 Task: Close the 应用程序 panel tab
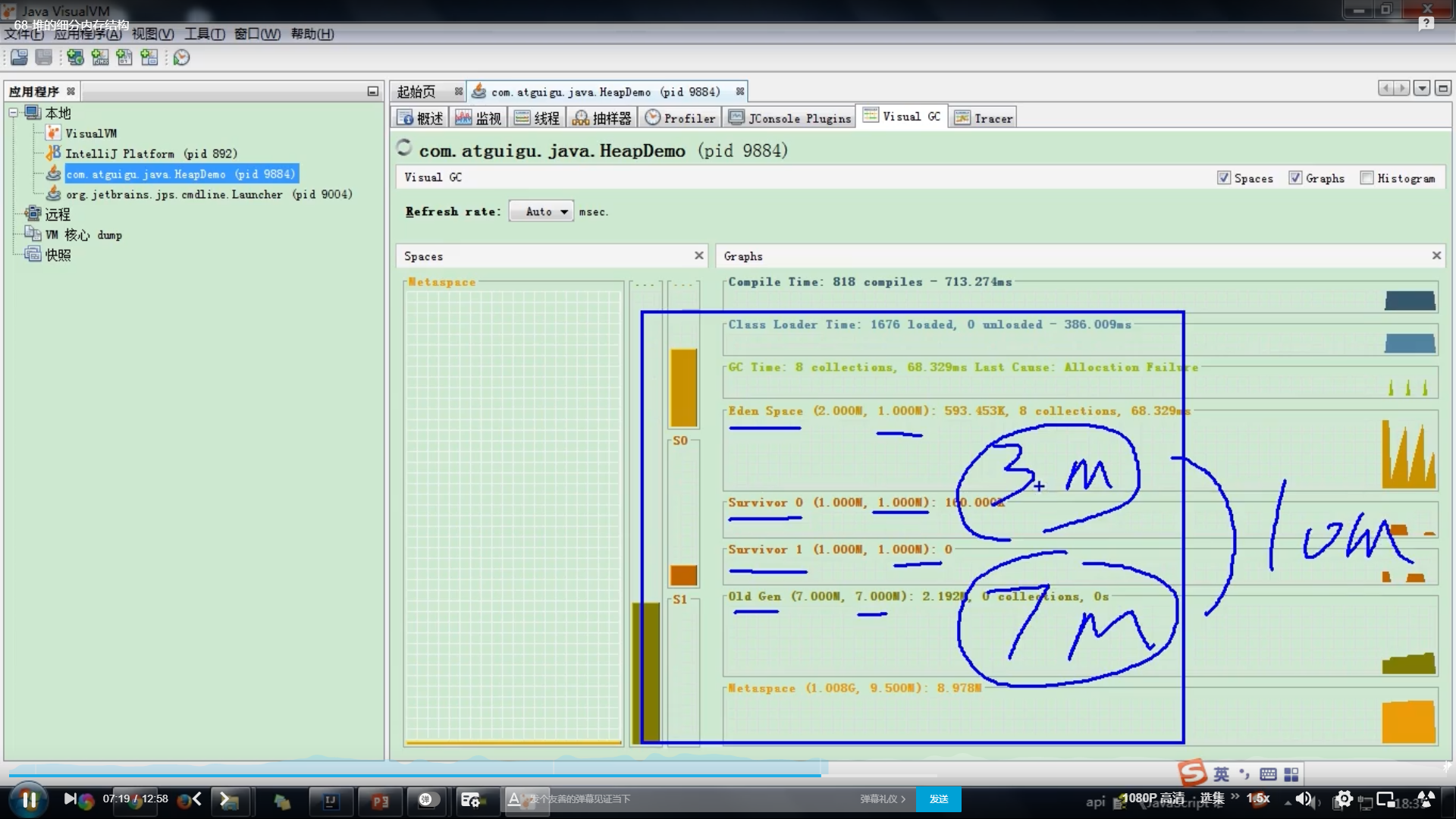pyautogui.click(x=71, y=91)
